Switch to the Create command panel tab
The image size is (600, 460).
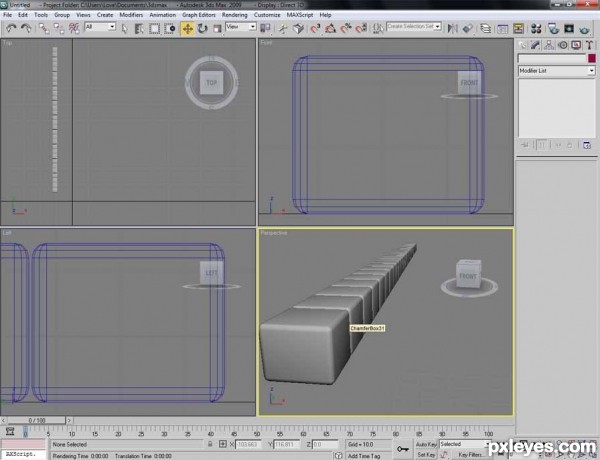tap(522, 45)
